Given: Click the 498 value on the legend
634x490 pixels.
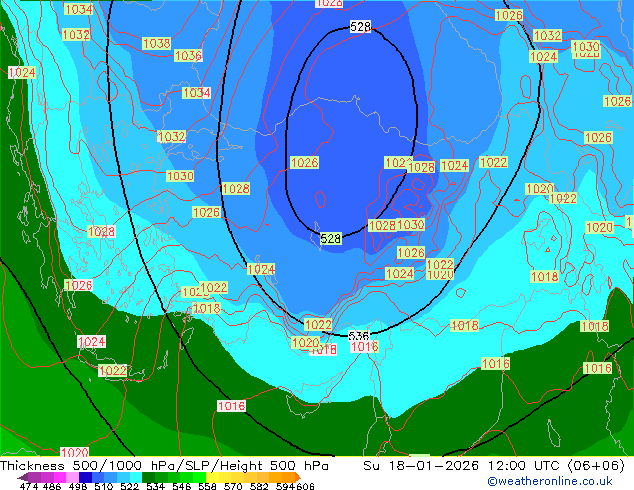Looking at the screenshot, I should pos(78,486).
